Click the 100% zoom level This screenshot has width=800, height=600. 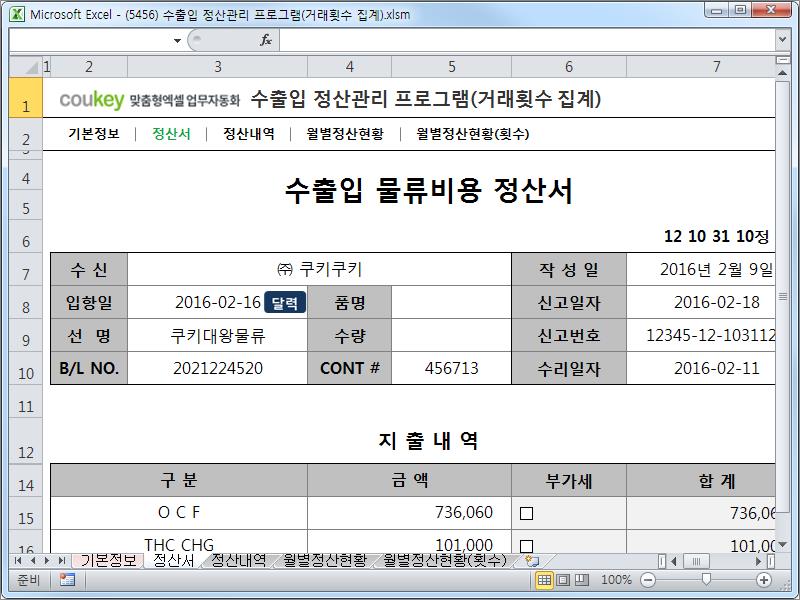pos(616,580)
